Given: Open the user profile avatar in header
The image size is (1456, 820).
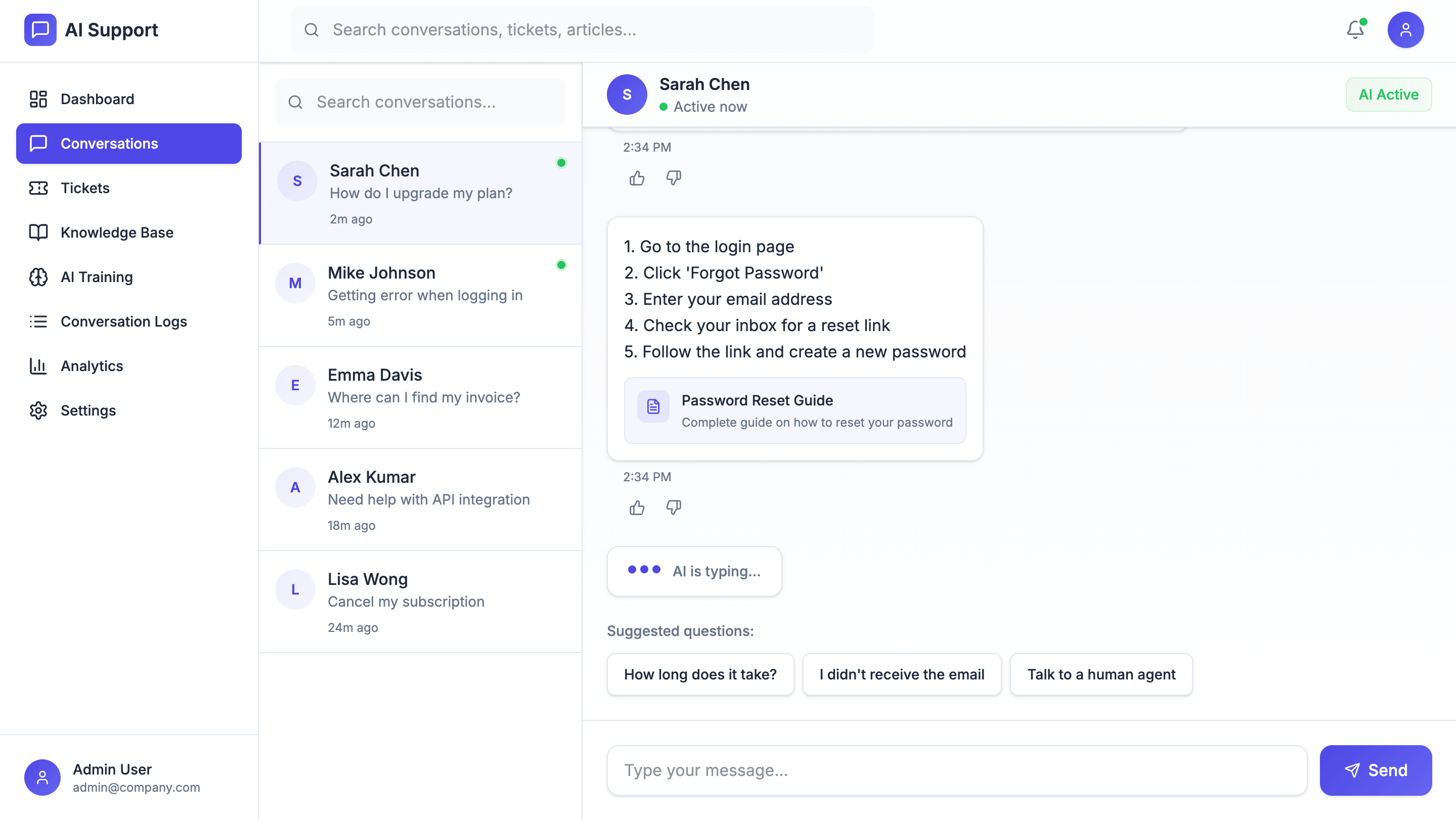Looking at the screenshot, I should (1404, 29).
